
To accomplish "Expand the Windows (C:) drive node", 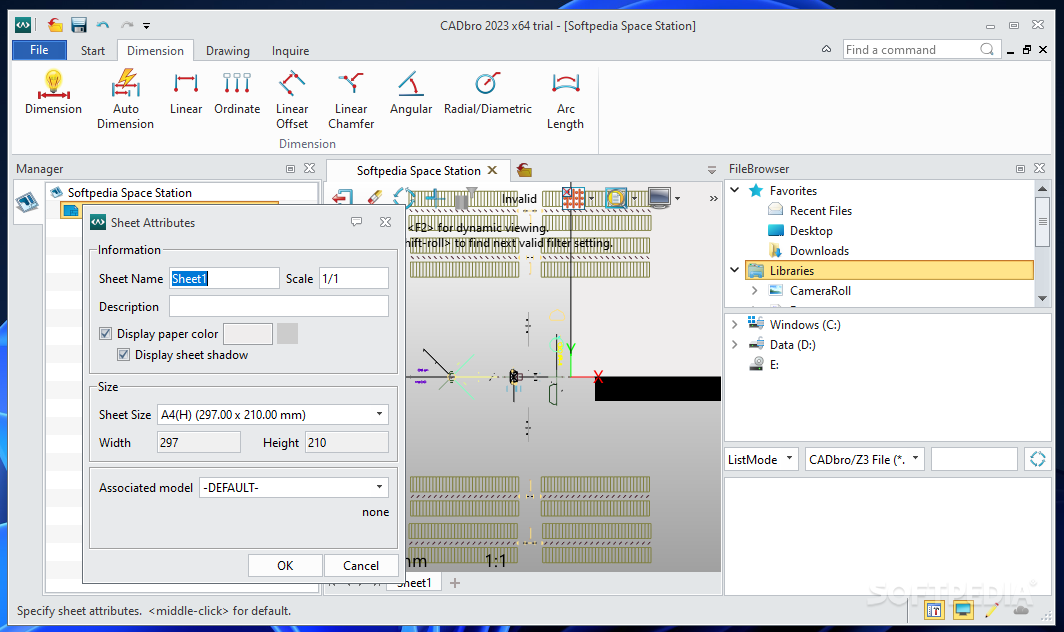I will 734,324.
